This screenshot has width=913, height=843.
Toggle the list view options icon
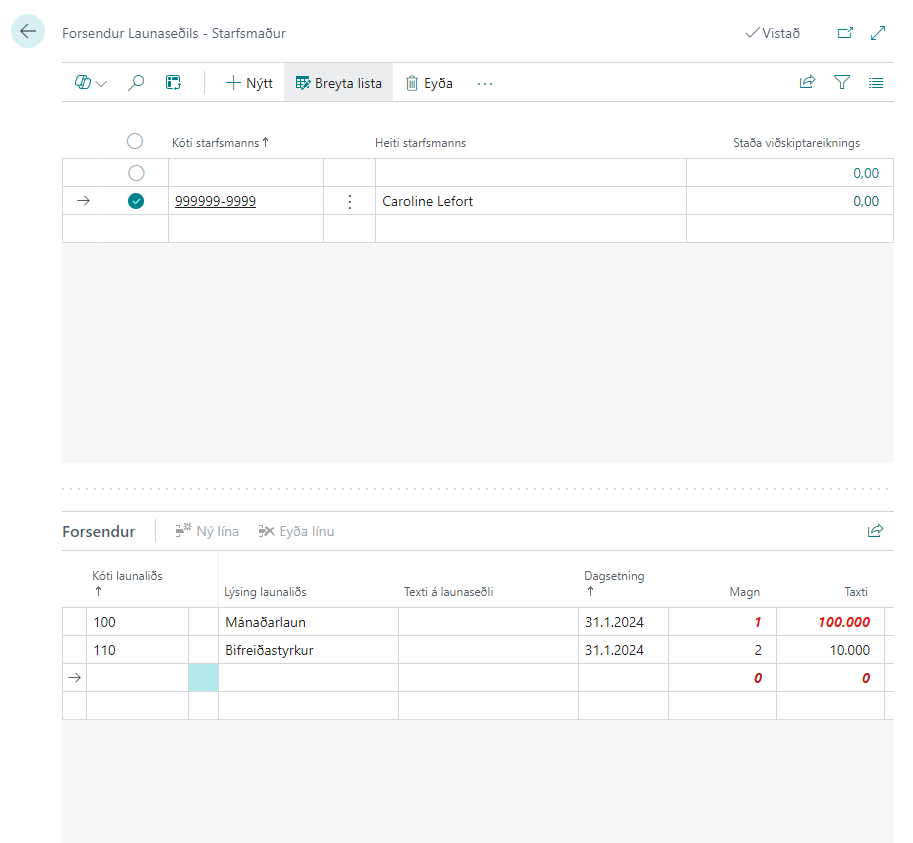click(876, 84)
